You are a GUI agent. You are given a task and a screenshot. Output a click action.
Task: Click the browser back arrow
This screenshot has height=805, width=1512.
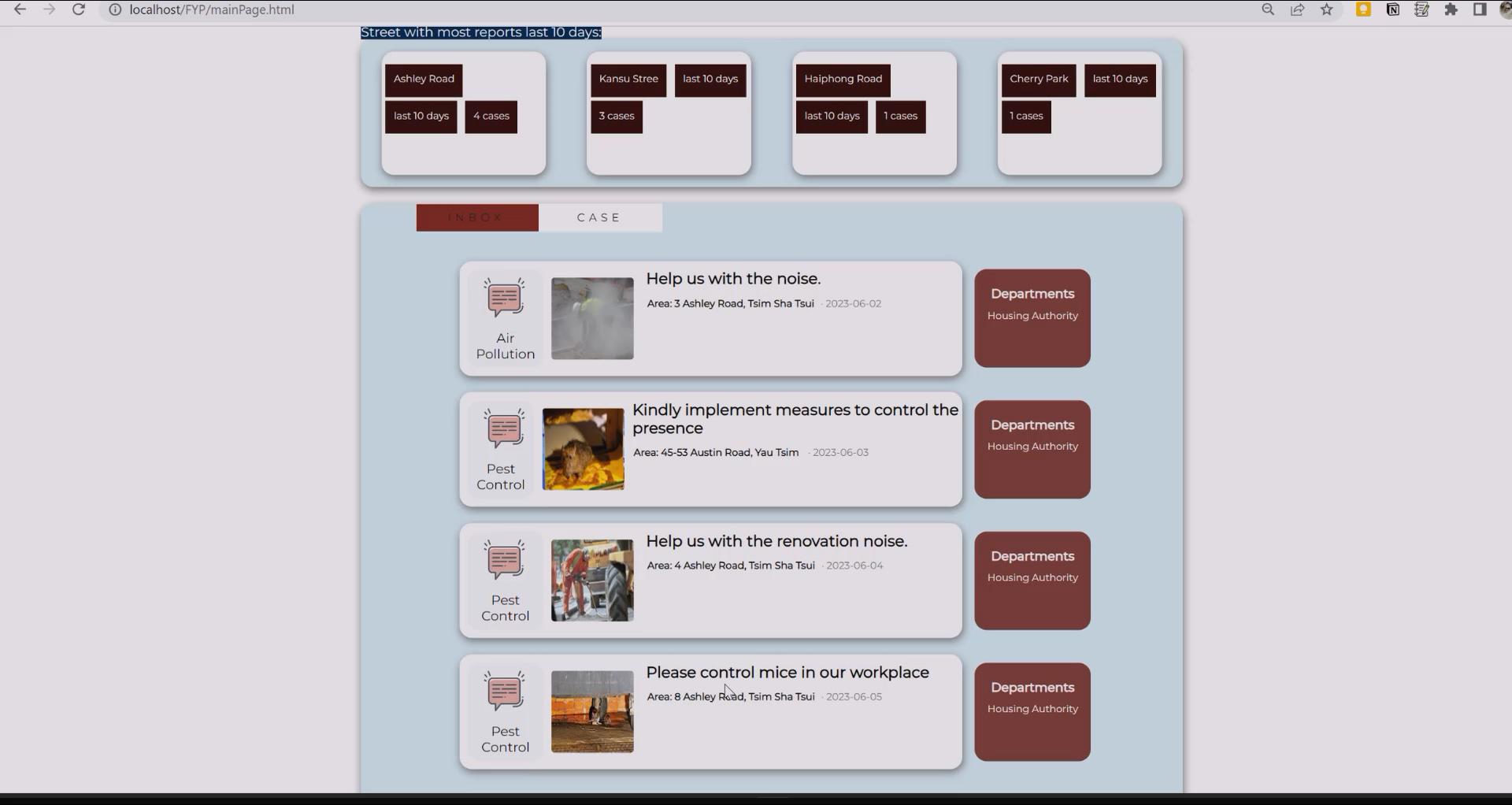(20, 9)
